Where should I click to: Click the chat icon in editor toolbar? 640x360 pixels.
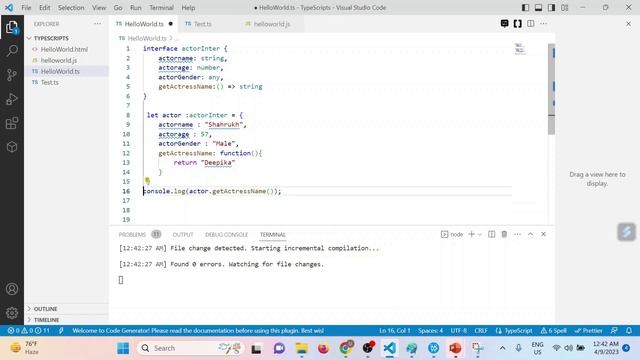tap(504, 24)
